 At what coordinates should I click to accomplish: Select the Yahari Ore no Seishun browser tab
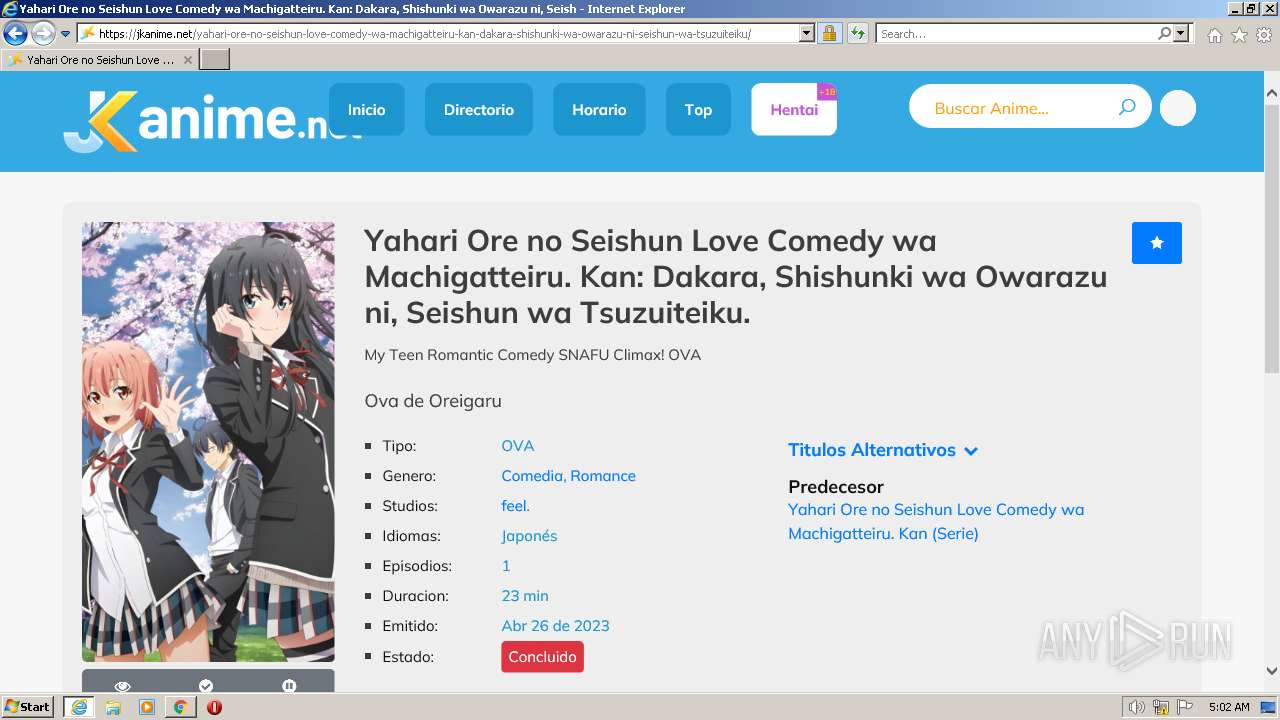pos(98,60)
